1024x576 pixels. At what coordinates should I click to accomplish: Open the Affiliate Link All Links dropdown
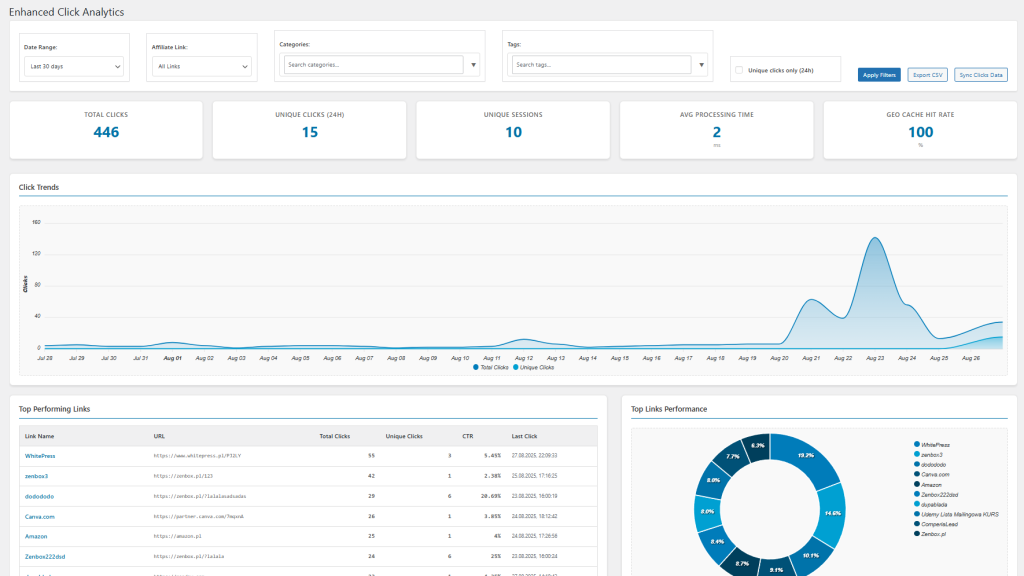204,67
